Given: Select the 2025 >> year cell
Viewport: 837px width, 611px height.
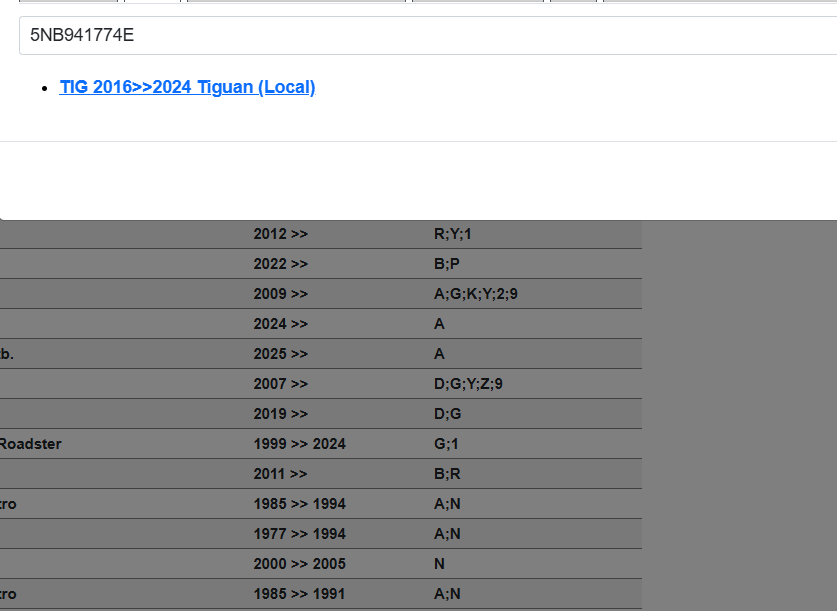Looking at the screenshot, I should [x=281, y=354].
